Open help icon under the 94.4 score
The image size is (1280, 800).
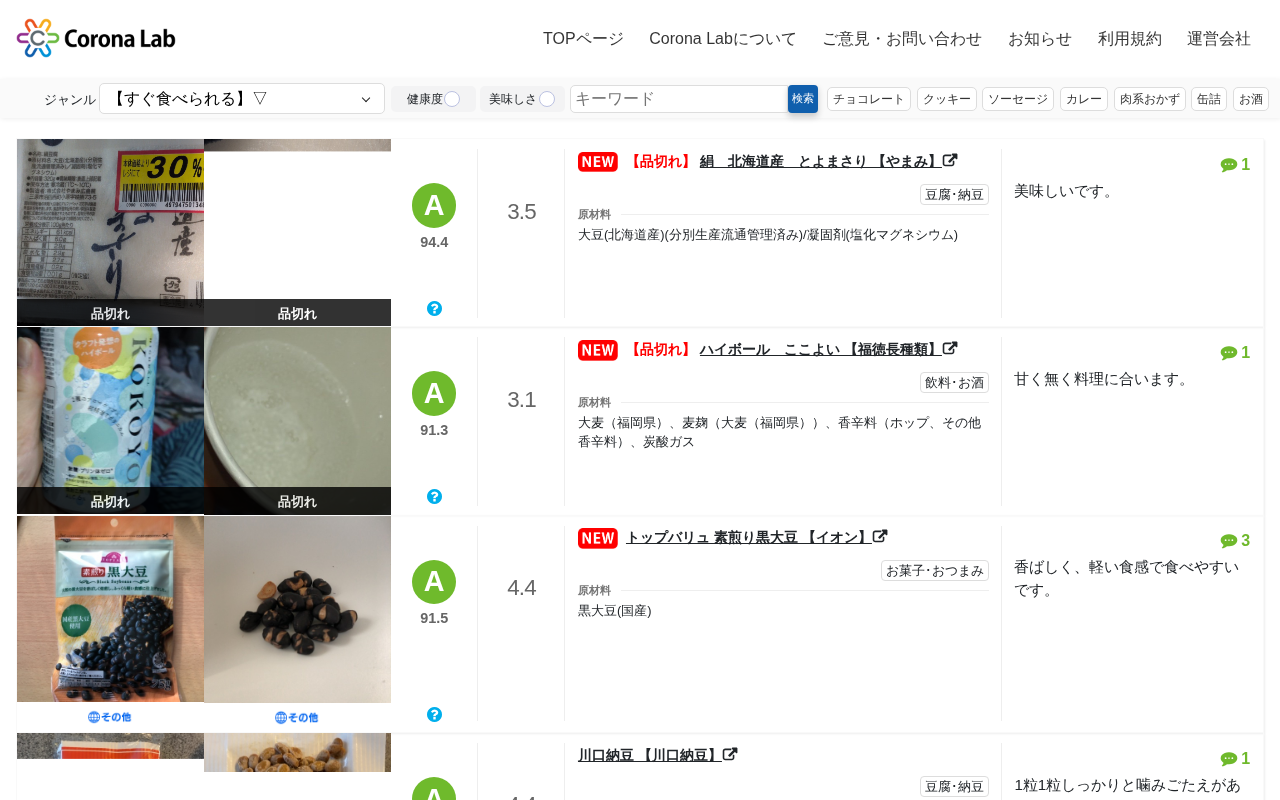click(x=434, y=308)
